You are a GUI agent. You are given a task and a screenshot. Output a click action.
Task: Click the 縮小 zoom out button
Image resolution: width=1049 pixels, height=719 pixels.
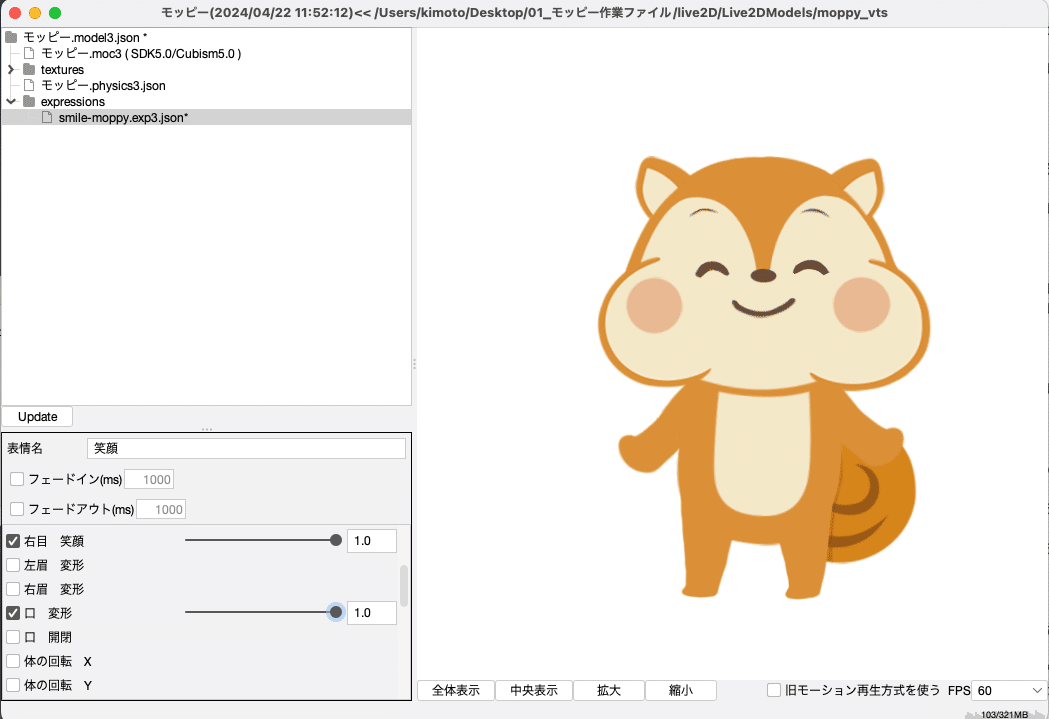tap(681, 690)
